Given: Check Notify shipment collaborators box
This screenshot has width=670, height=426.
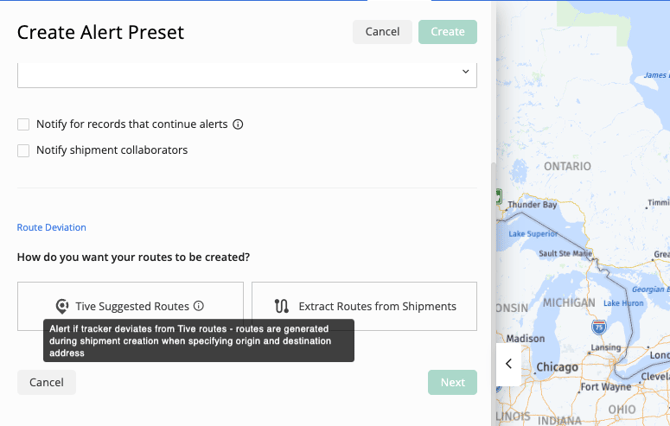Looking at the screenshot, I should [23, 151].
